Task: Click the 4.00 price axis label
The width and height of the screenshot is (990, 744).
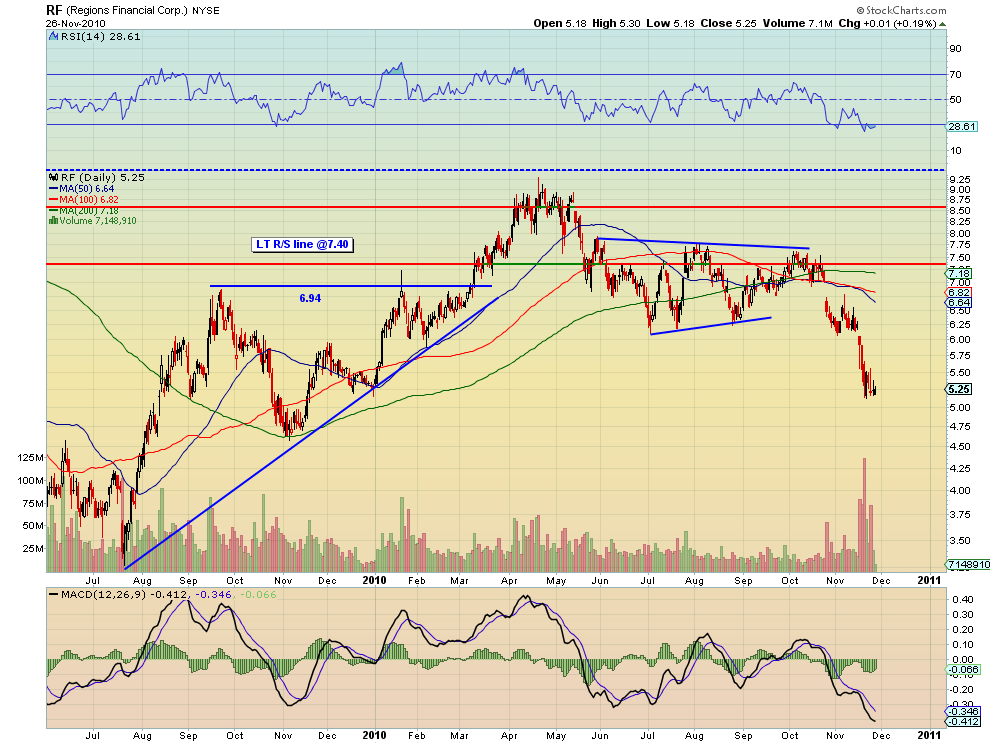Action: click(960, 491)
